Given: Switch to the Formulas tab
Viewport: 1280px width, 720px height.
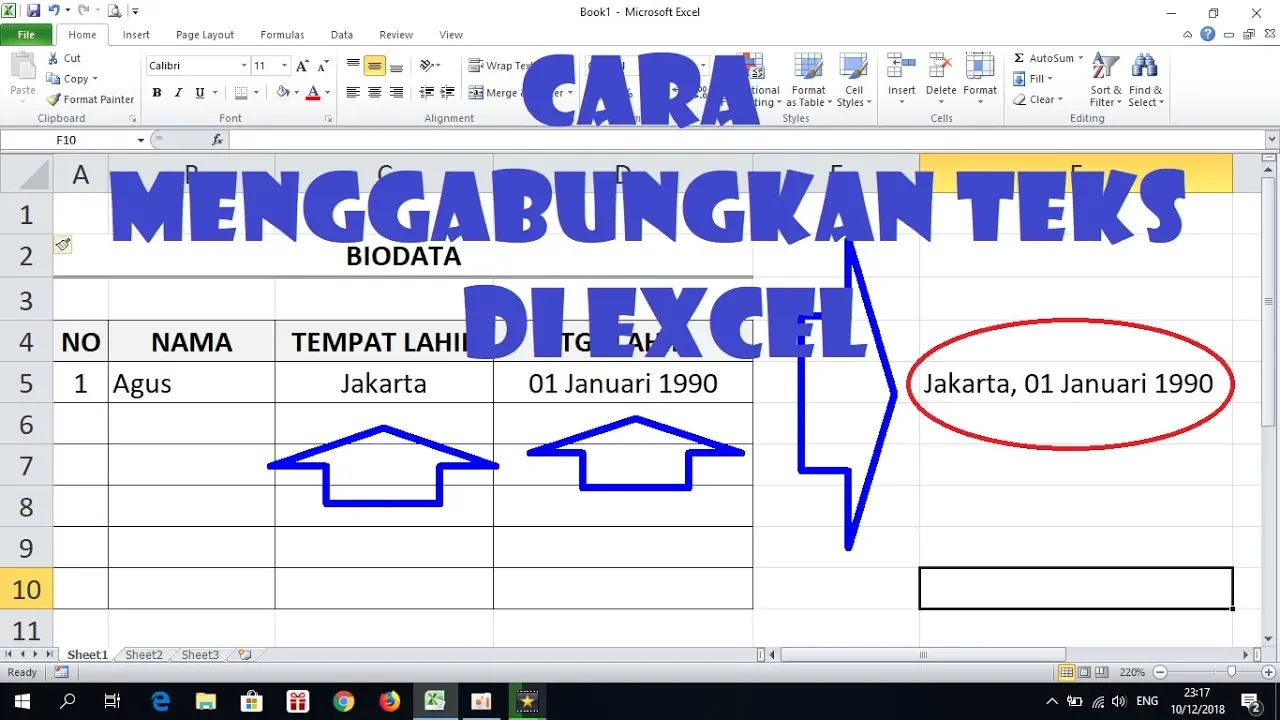Looking at the screenshot, I should [x=282, y=35].
